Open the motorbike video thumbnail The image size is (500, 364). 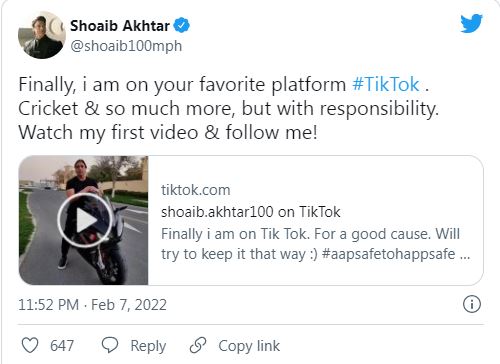83,220
